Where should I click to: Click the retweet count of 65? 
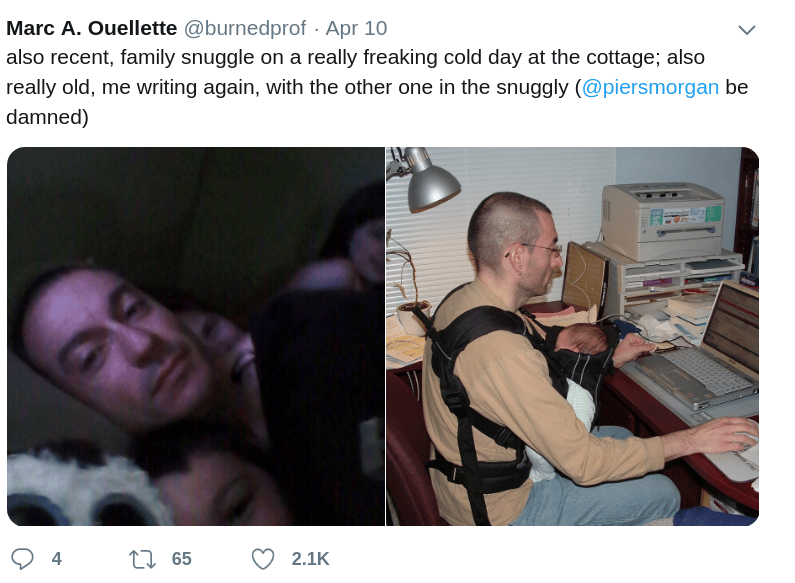point(182,559)
